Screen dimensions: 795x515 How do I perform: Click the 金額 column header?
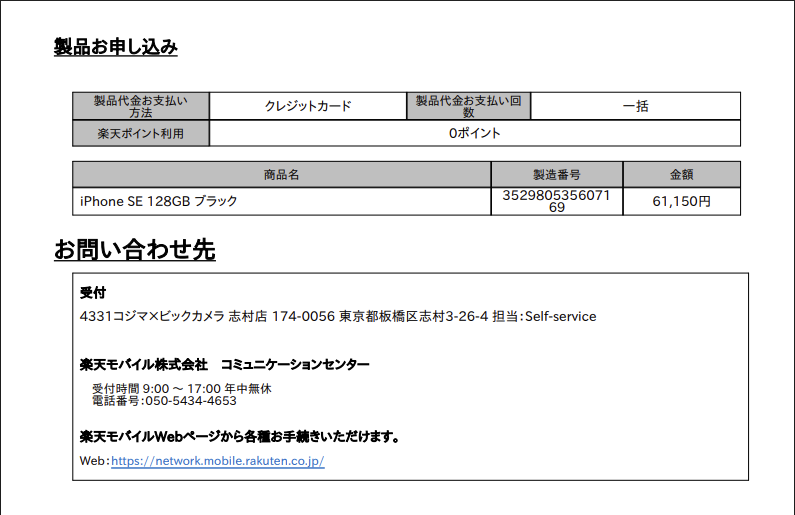(x=681, y=175)
